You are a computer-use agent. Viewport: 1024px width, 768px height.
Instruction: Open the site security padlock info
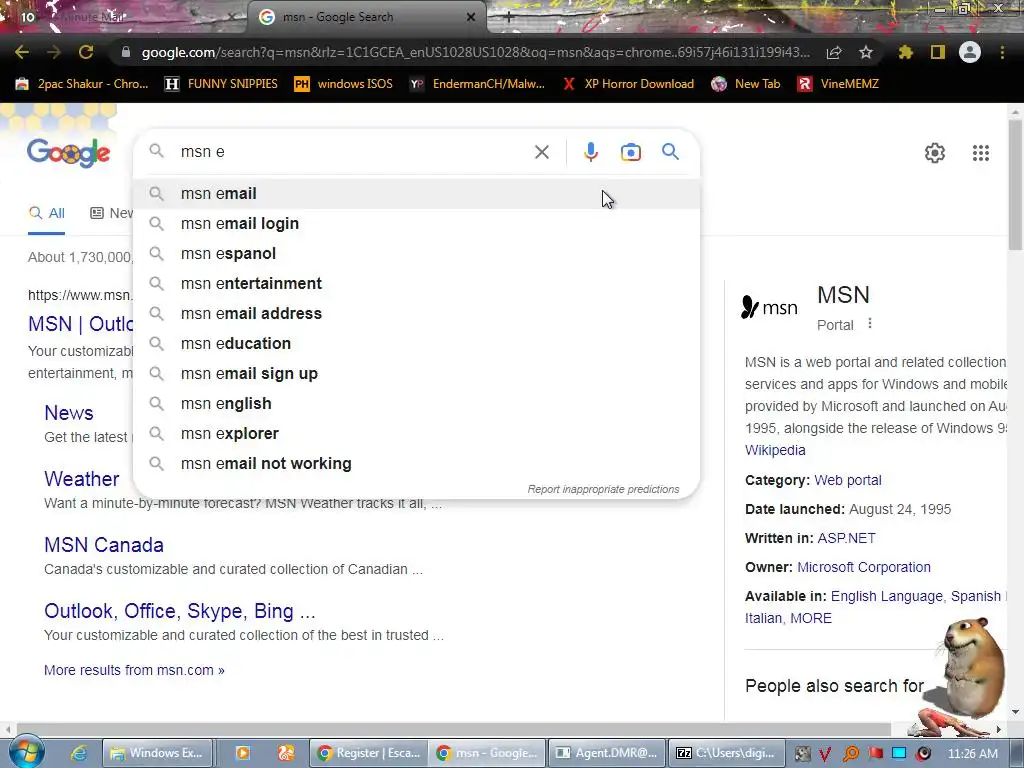(x=126, y=52)
